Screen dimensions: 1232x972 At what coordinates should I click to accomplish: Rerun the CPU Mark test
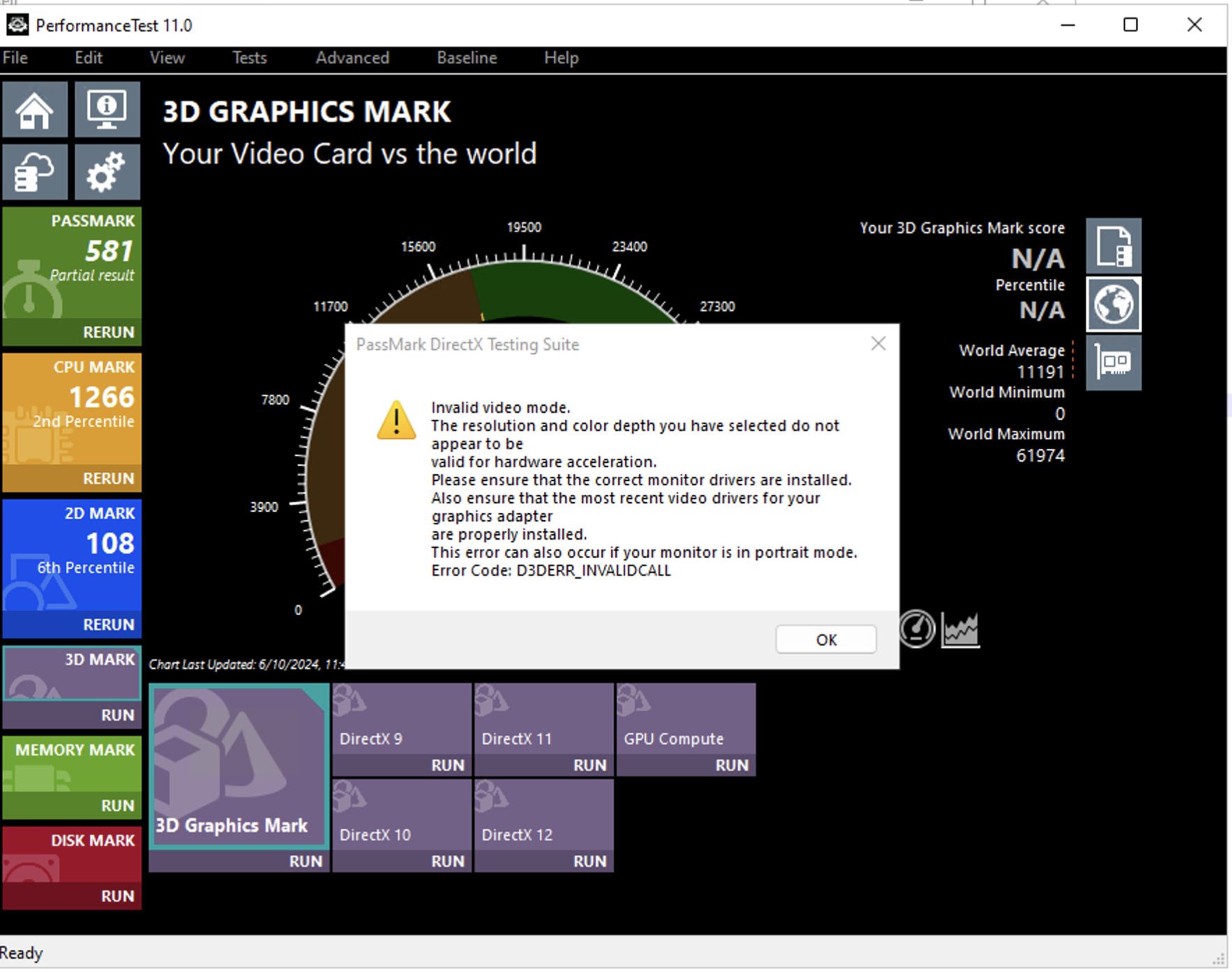[73, 479]
